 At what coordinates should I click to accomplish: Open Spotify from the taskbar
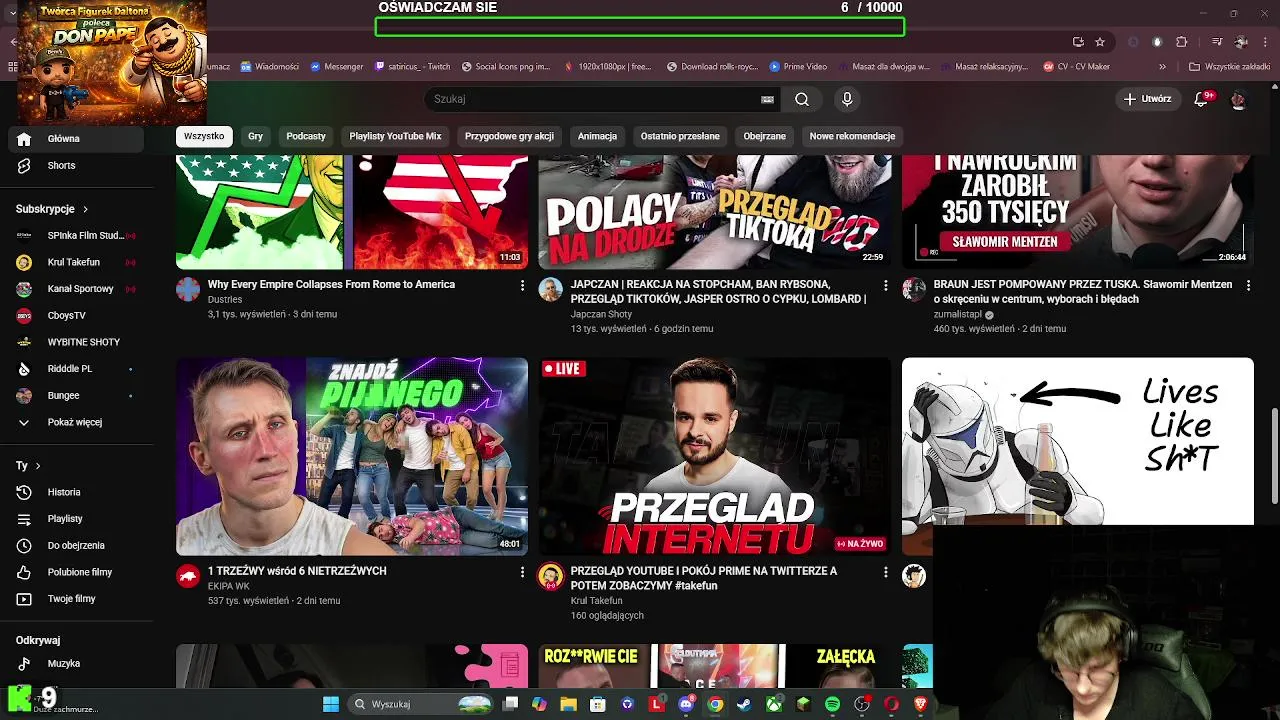(x=832, y=704)
